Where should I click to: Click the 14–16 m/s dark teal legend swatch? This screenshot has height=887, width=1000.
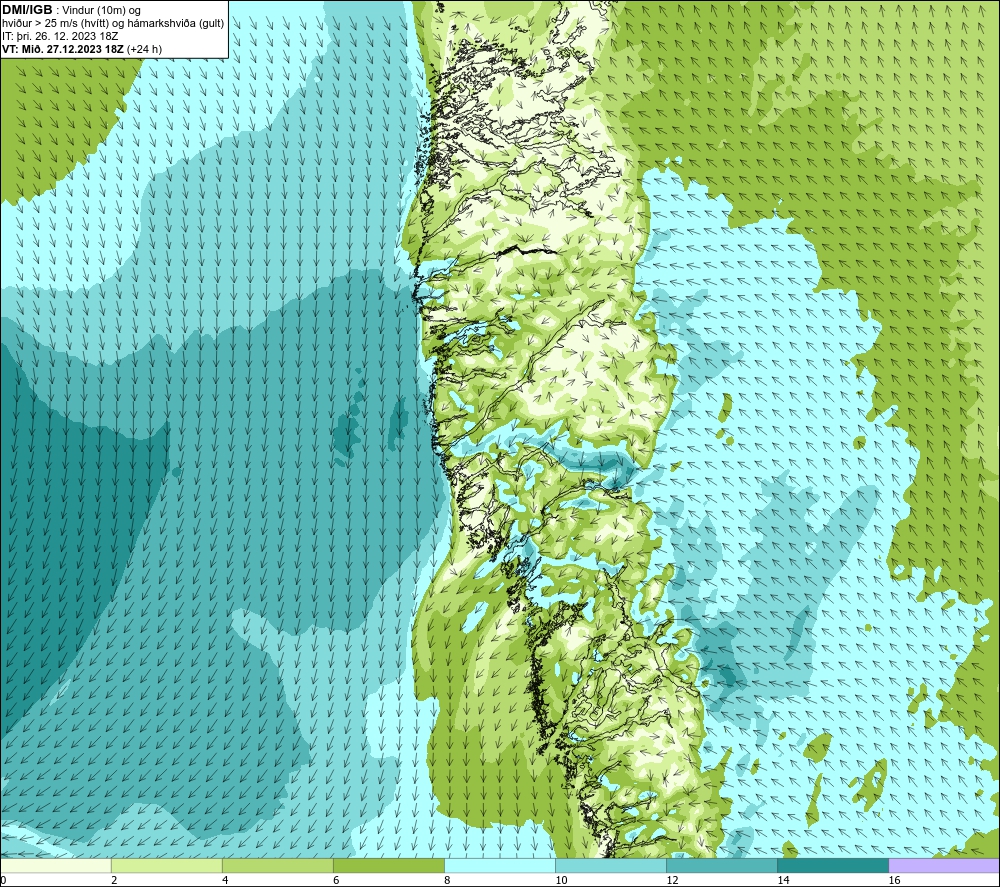[x=832, y=865]
